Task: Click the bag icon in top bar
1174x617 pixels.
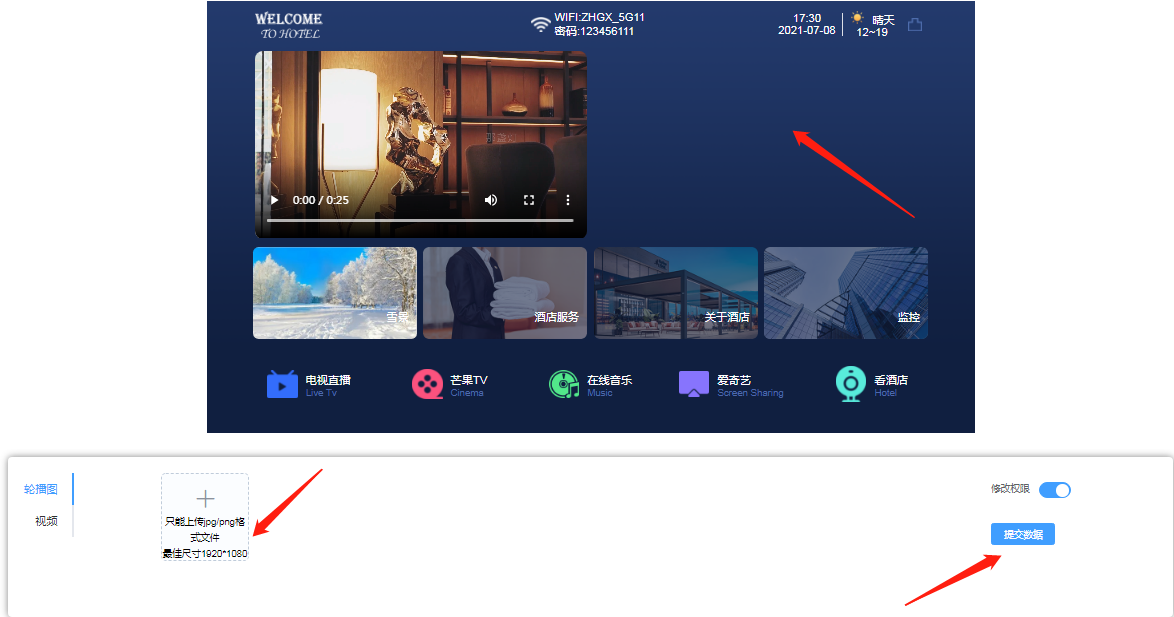Action: tap(914, 25)
